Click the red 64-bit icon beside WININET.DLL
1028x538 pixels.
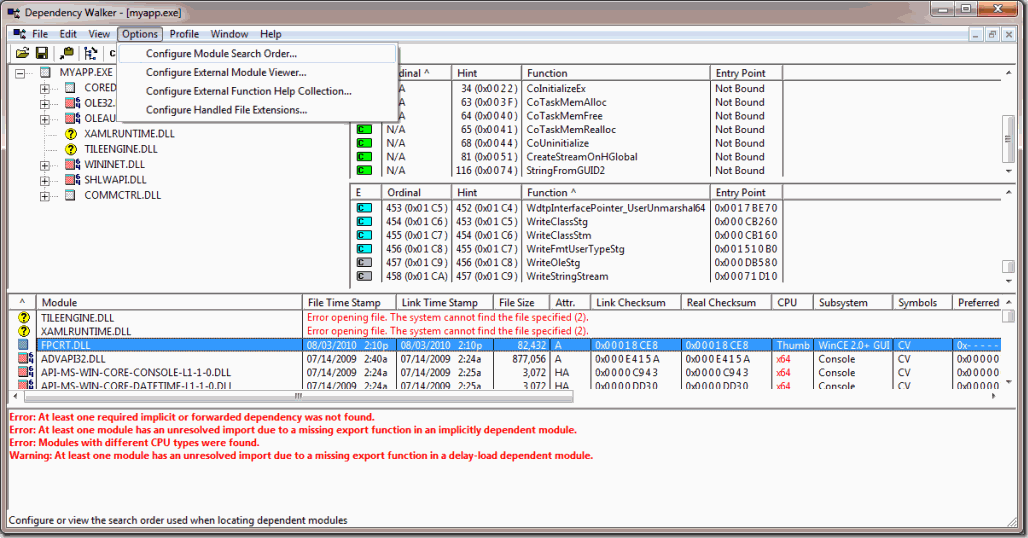[x=72, y=164]
